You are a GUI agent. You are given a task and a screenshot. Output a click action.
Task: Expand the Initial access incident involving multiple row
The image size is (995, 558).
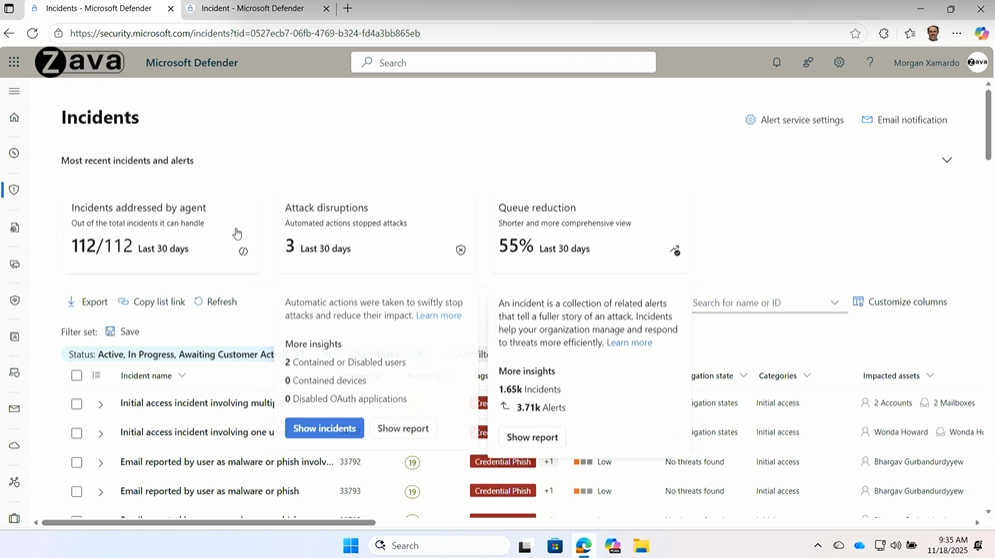point(100,404)
